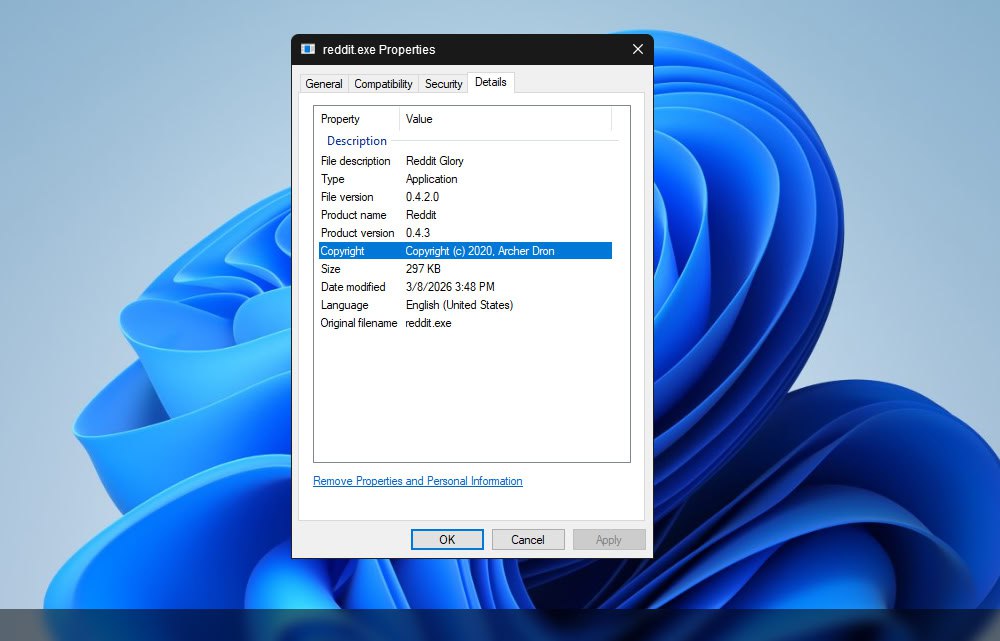Click the Description group heading
This screenshot has width=1000, height=641.
(x=357, y=140)
